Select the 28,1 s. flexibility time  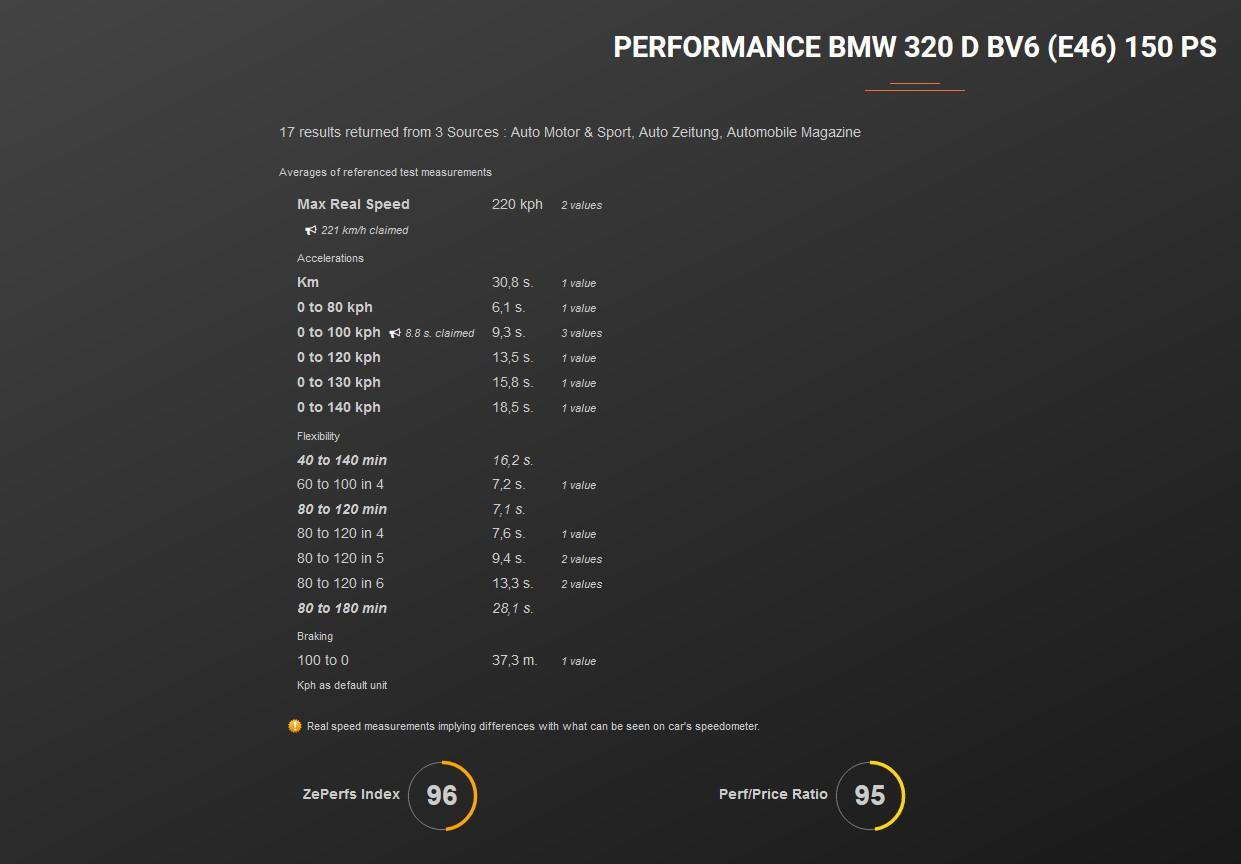coord(512,608)
